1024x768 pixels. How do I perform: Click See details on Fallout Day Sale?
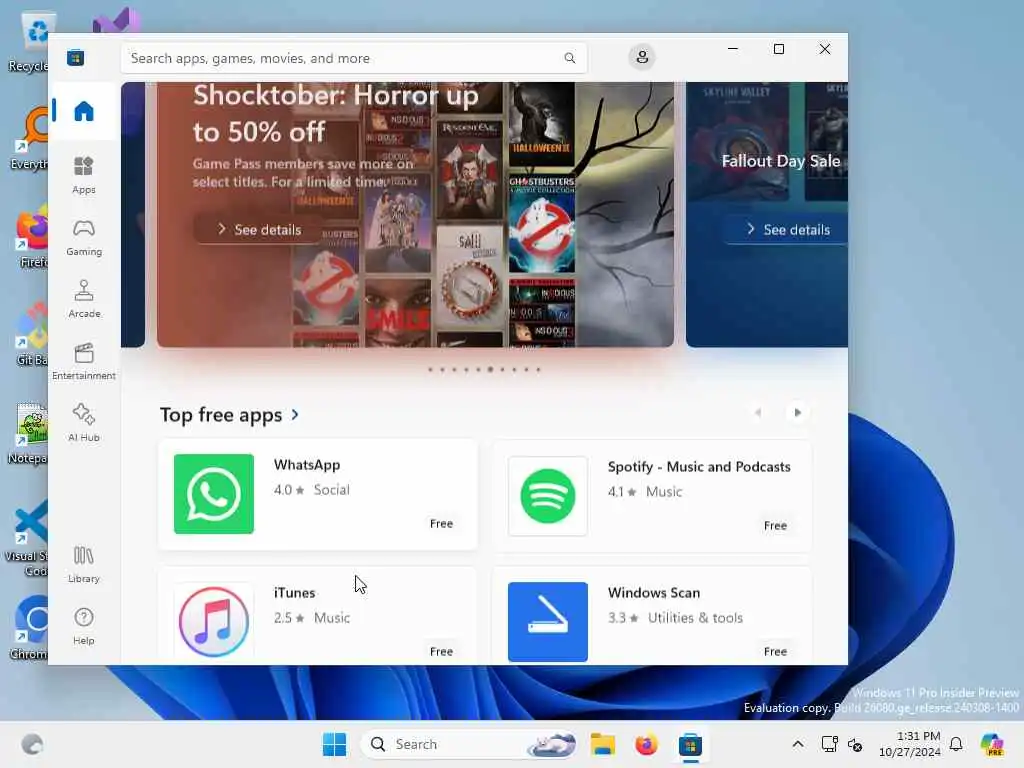788,229
